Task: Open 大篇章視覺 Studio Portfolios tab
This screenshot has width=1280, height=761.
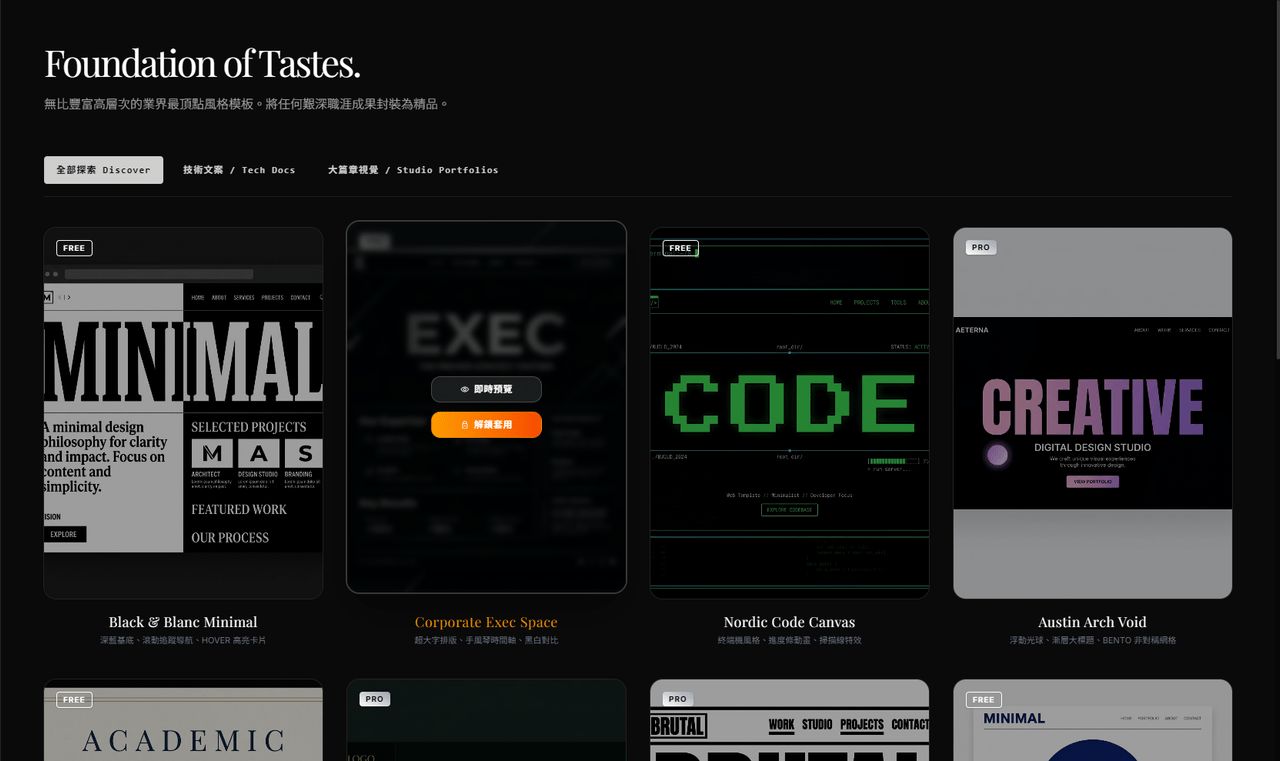Action: pos(413,170)
